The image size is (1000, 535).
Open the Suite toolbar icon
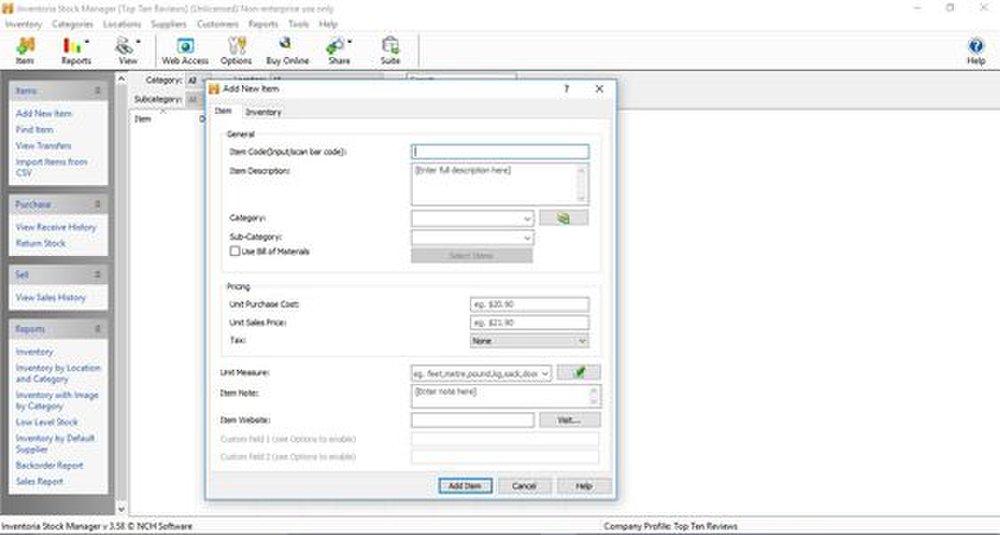pyautogui.click(x=390, y=50)
